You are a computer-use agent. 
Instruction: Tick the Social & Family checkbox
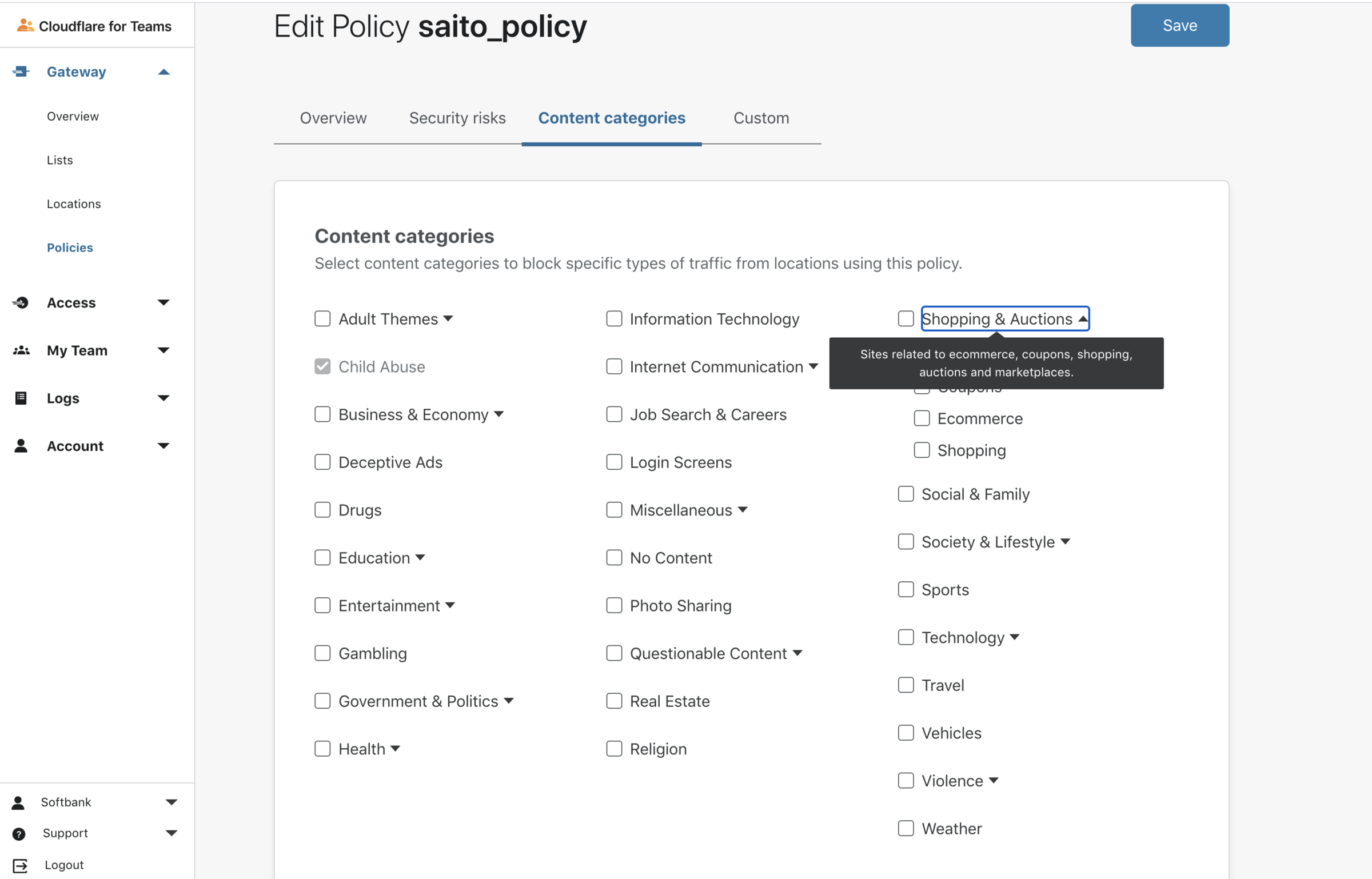pyautogui.click(x=906, y=494)
